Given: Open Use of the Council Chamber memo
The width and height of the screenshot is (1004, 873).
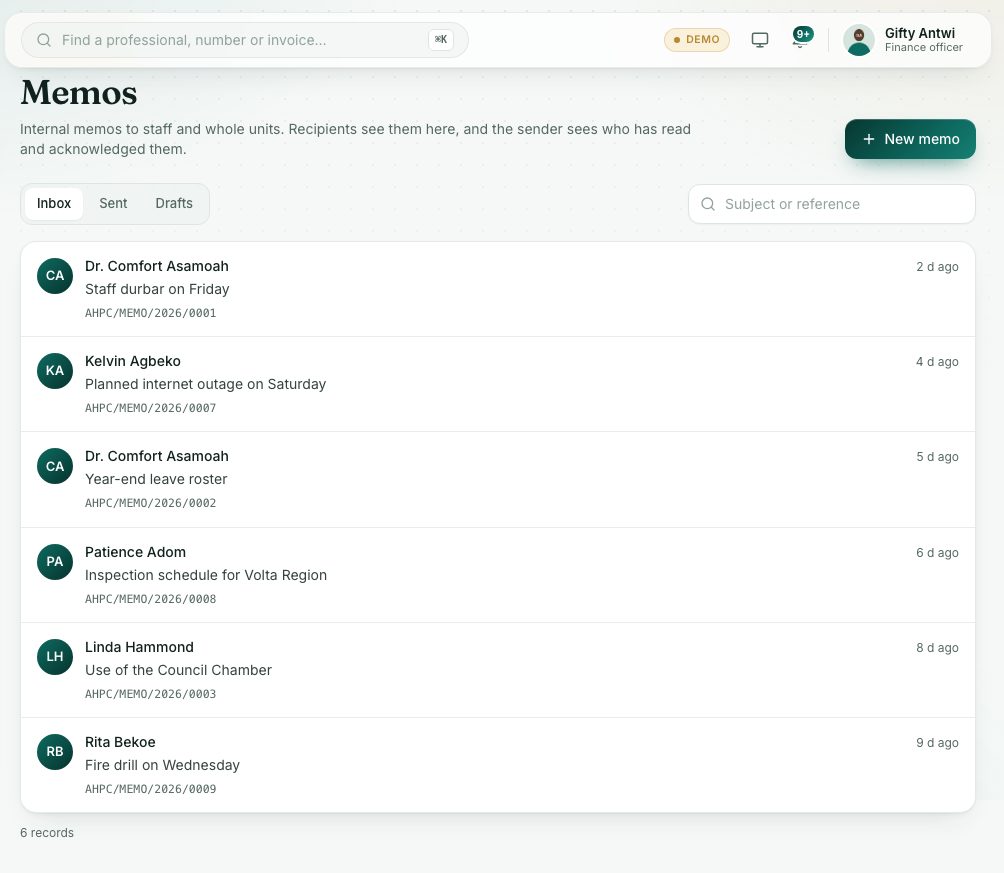Looking at the screenshot, I should point(498,670).
